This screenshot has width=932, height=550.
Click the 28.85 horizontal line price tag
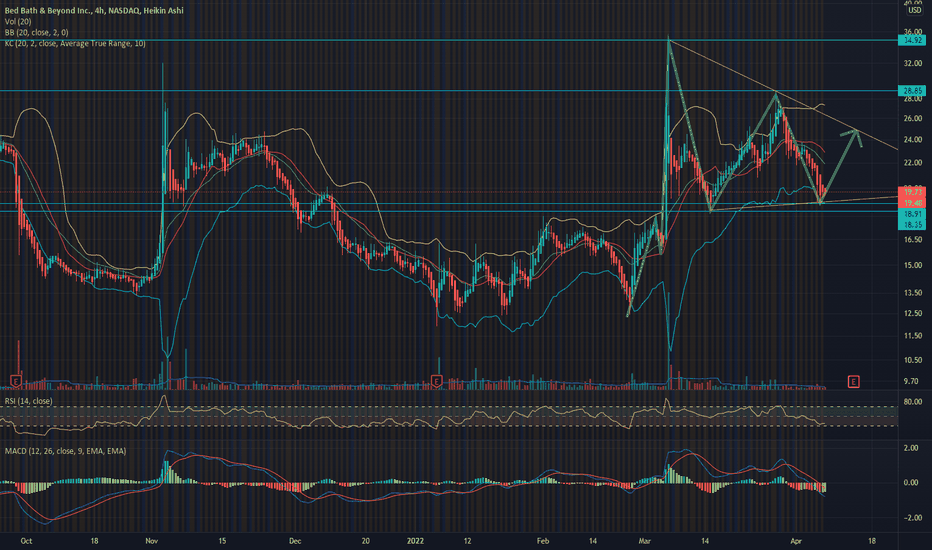tap(912, 91)
